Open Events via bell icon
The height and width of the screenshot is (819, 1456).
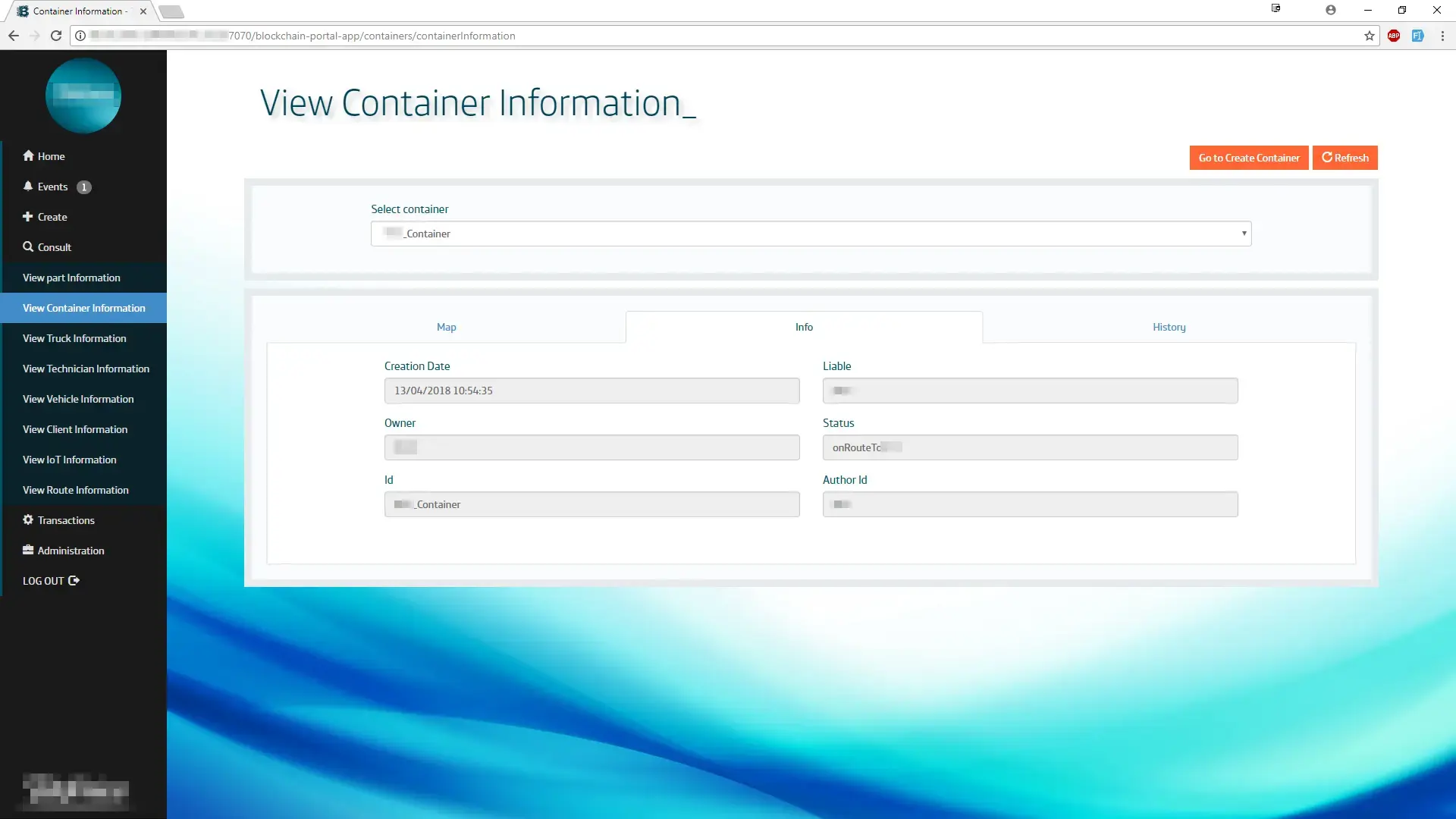click(28, 187)
